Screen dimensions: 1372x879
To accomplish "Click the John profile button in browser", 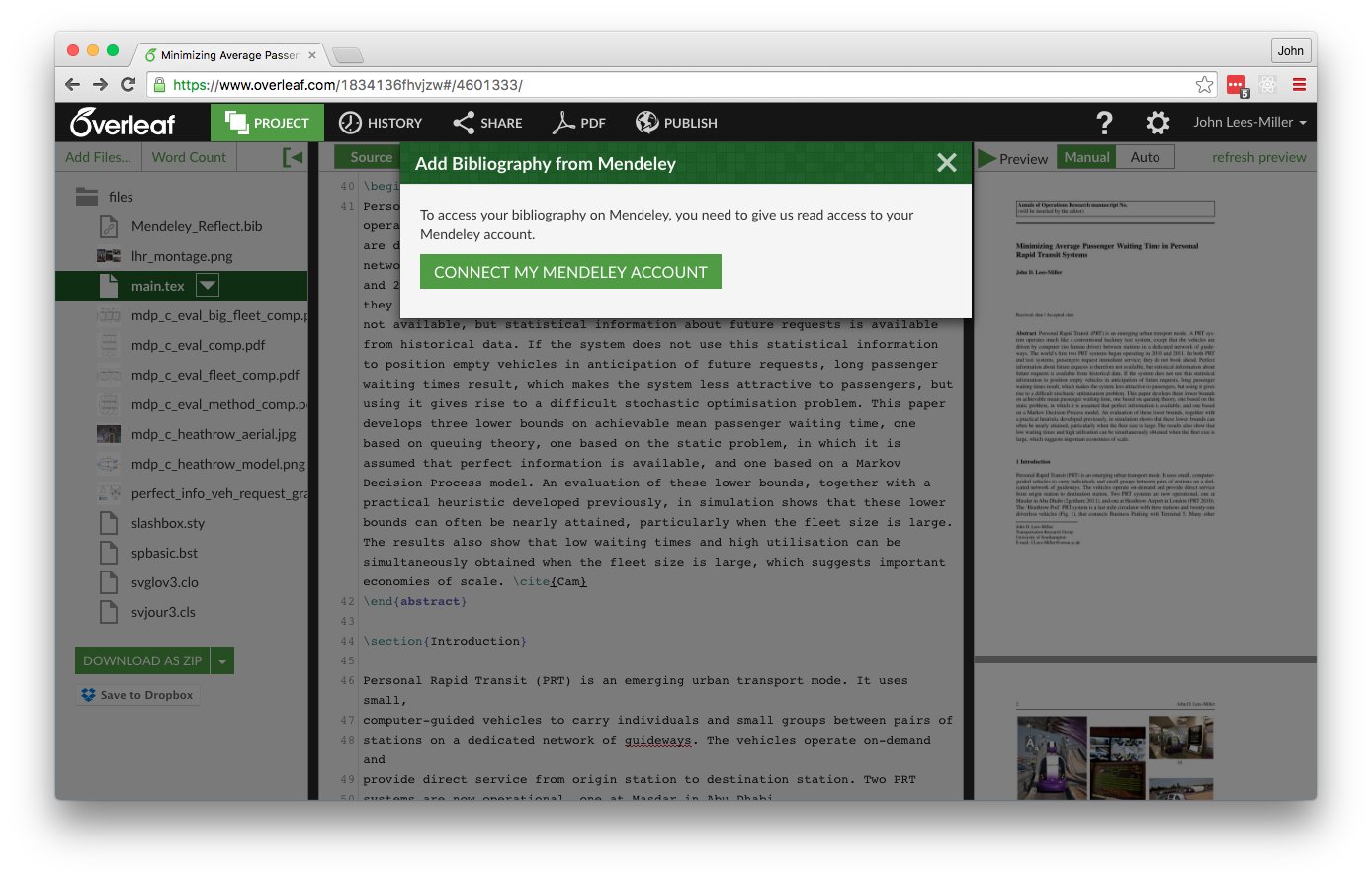I will coord(1290,51).
